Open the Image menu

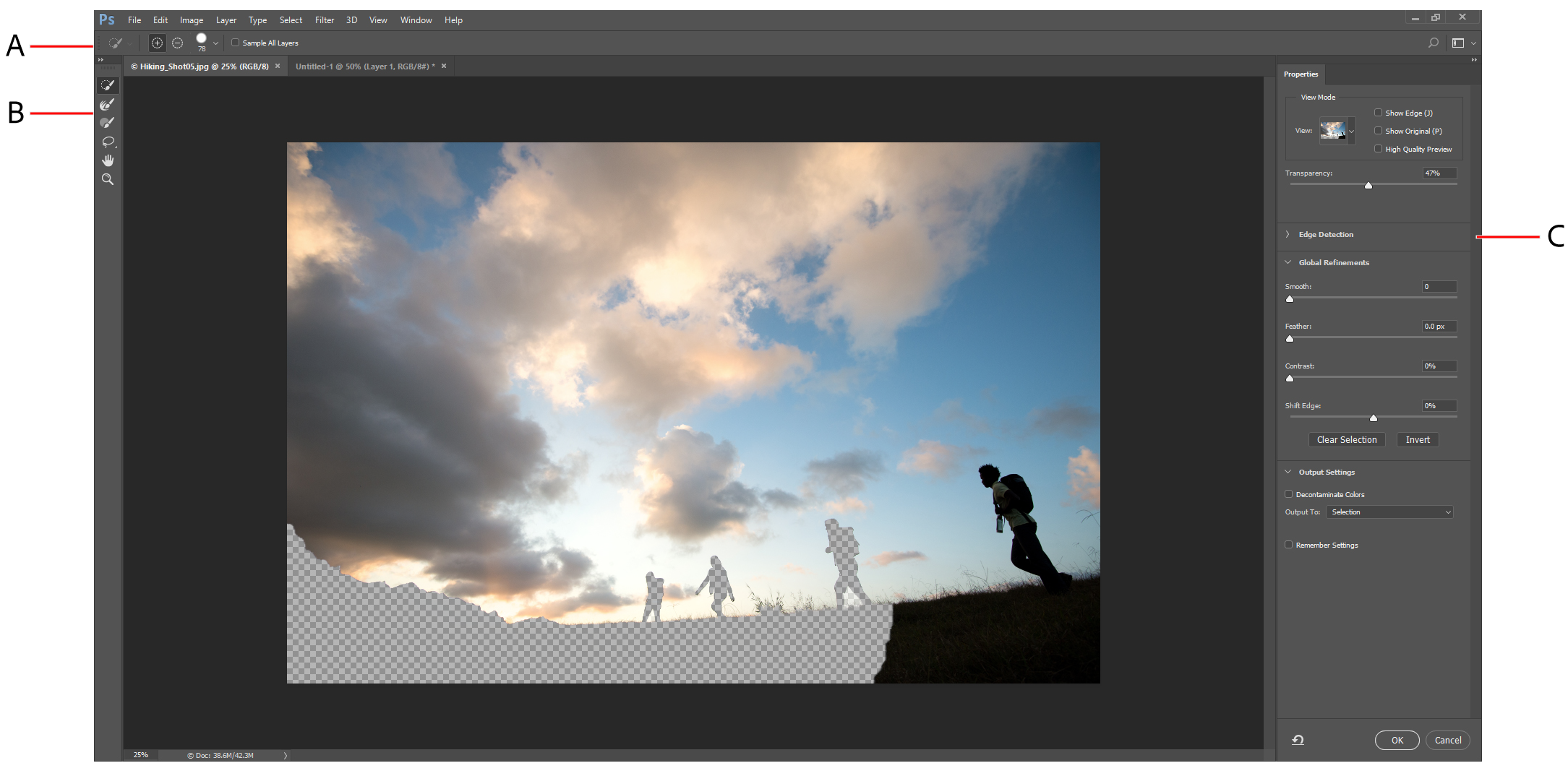192,20
